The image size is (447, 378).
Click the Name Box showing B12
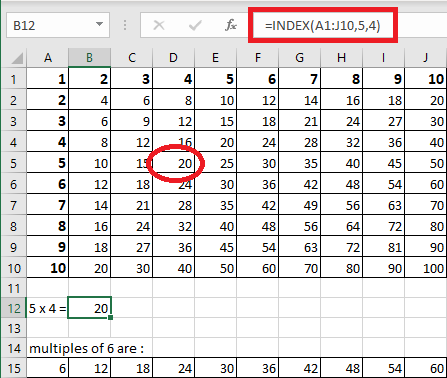tap(58, 25)
